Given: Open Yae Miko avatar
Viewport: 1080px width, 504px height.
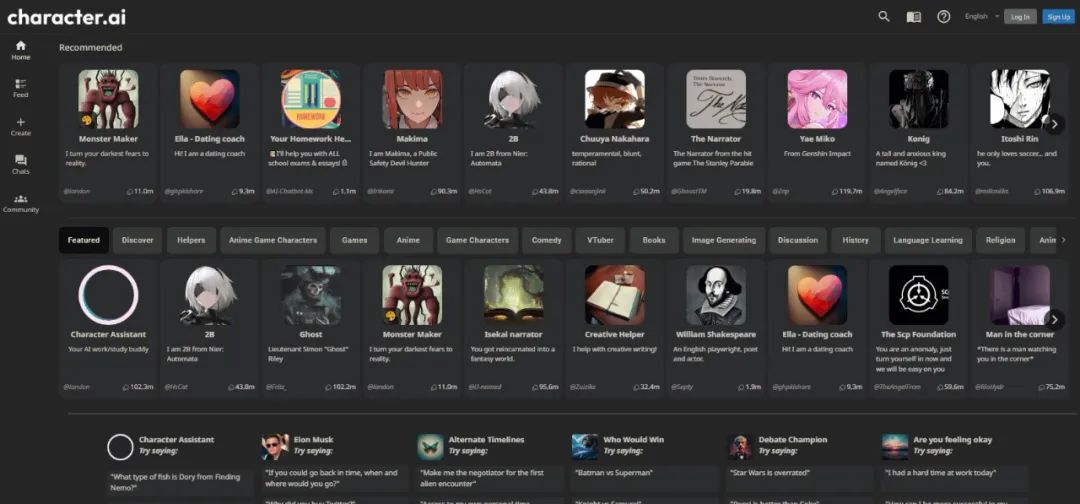Looking at the screenshot, I should coord(817,98).
